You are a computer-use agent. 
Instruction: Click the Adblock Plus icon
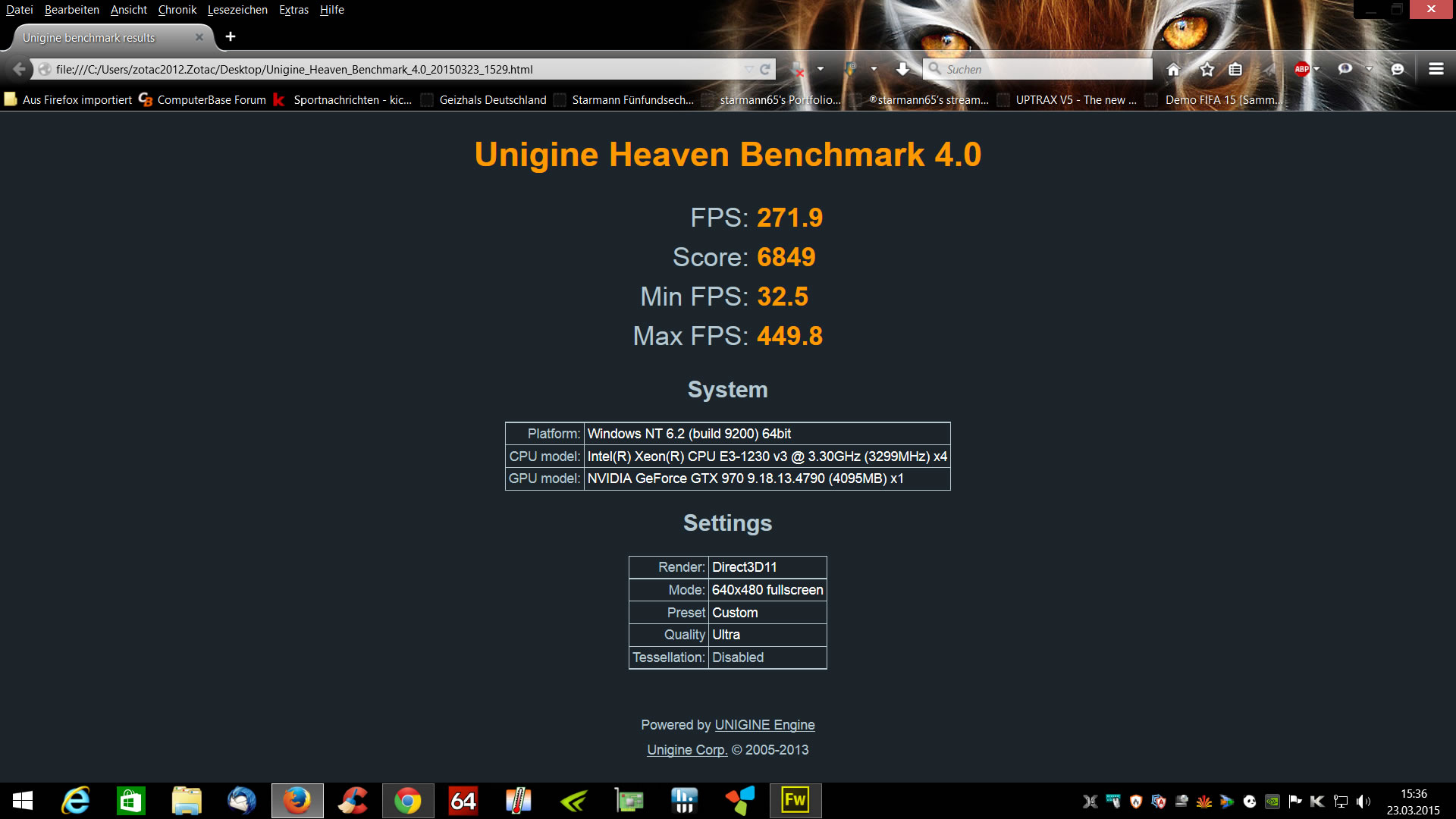[x=1301, y=69]
